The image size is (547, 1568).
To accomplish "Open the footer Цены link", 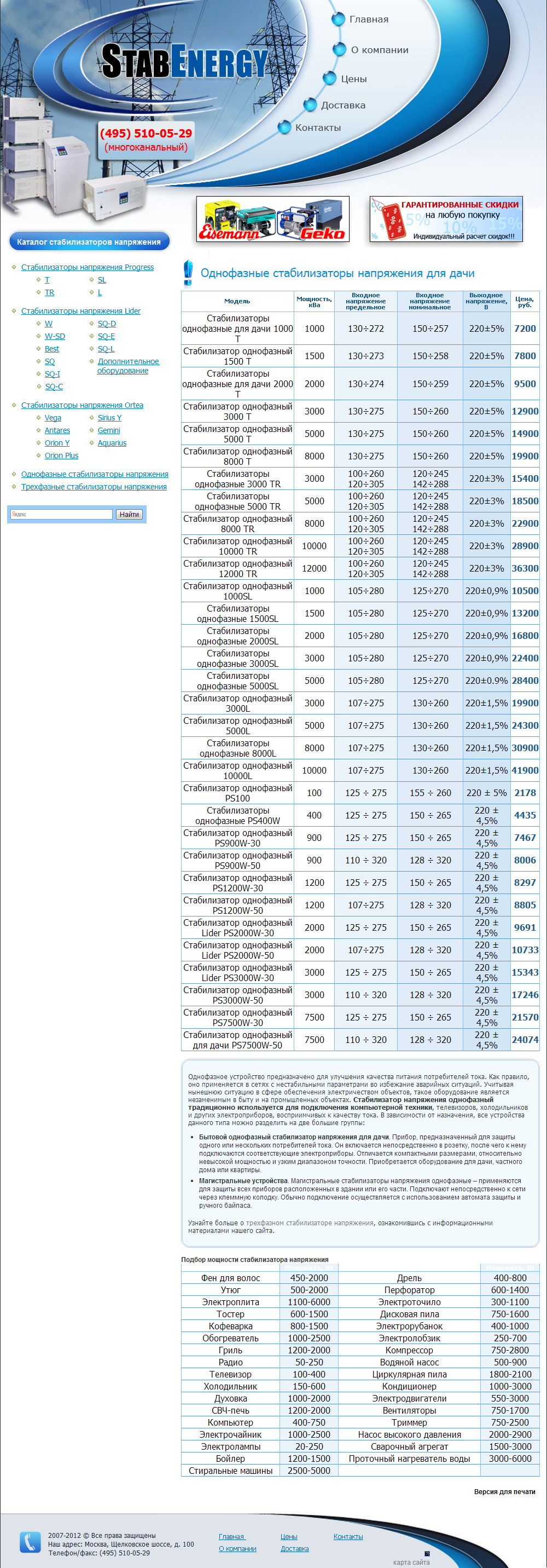I will [289, 1537].
